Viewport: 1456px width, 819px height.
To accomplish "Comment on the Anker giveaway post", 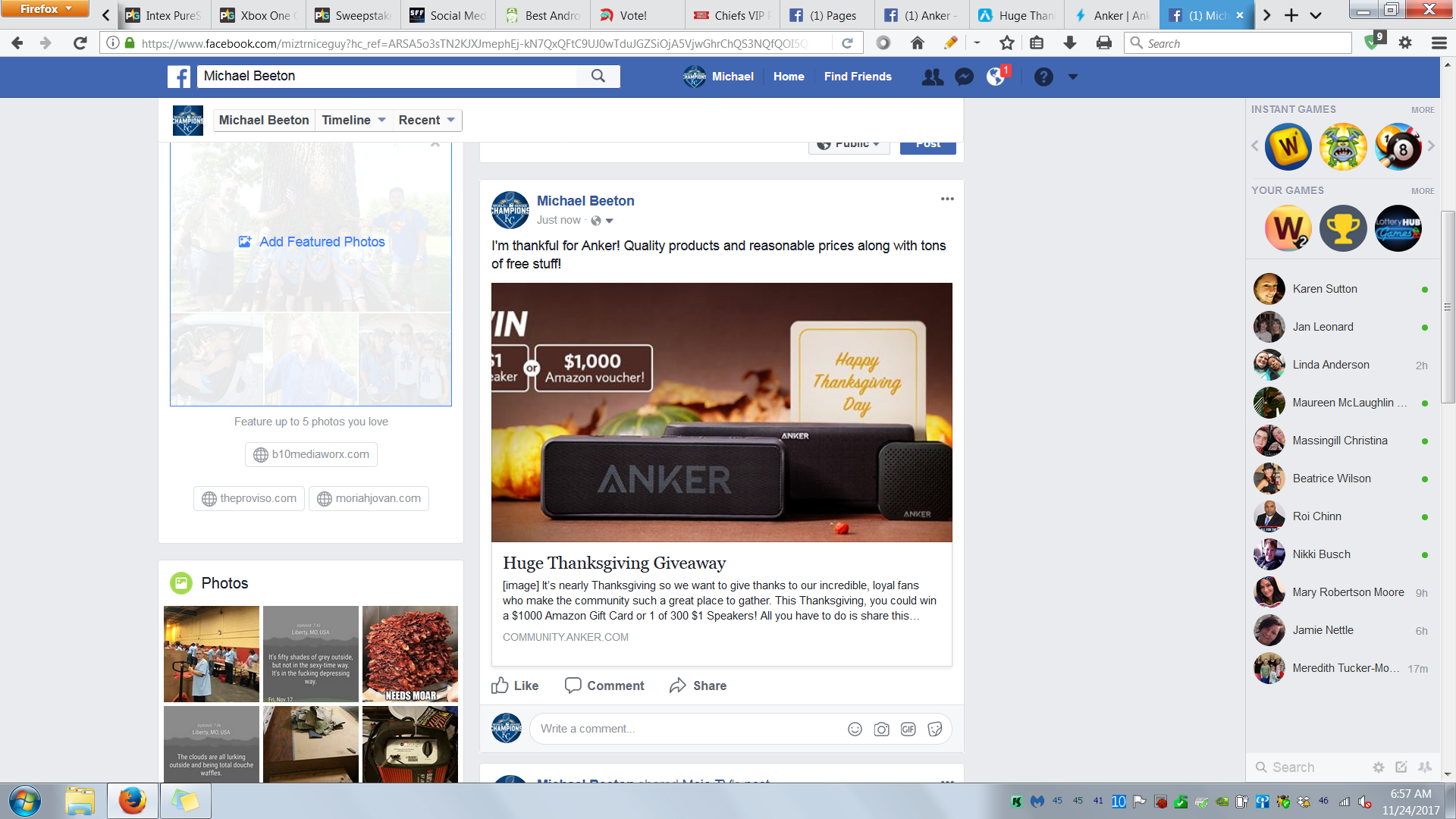I will pyautogui.click(x=604, y=686).
